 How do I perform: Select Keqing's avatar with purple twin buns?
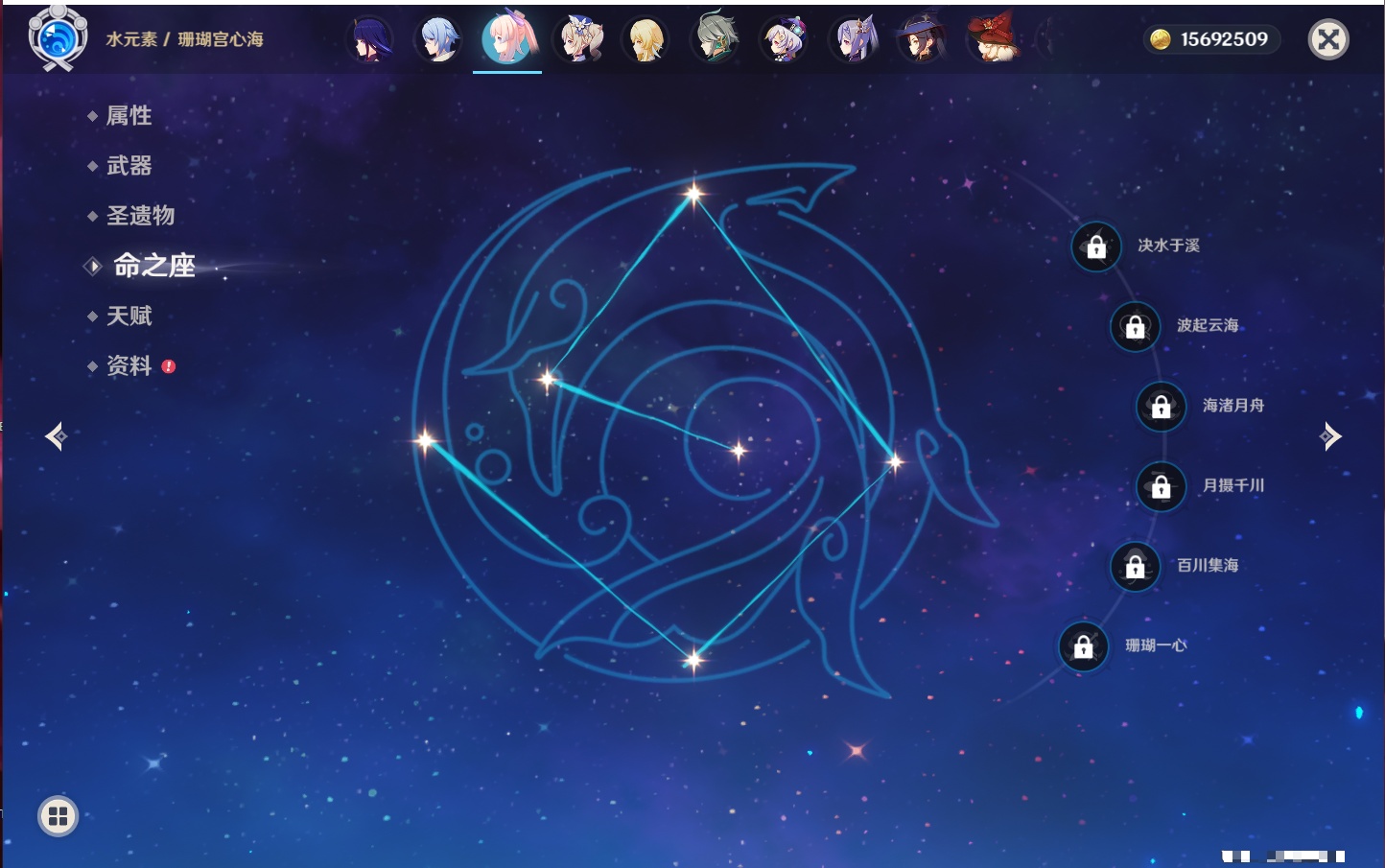coord(854,39)
